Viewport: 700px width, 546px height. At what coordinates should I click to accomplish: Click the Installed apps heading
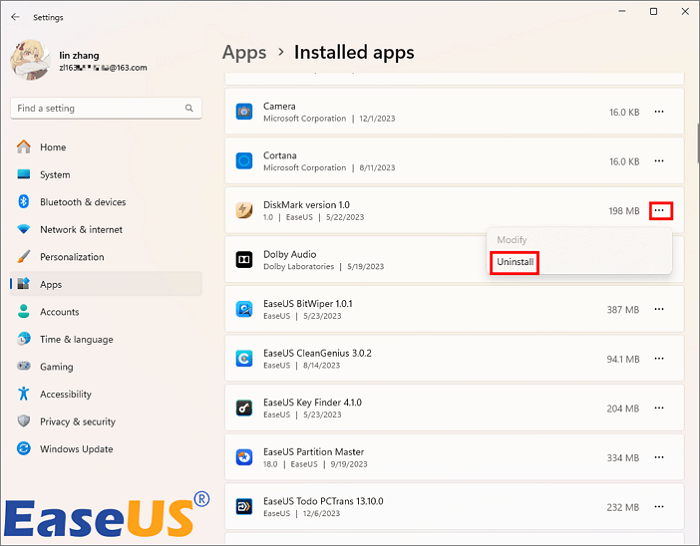354,52
